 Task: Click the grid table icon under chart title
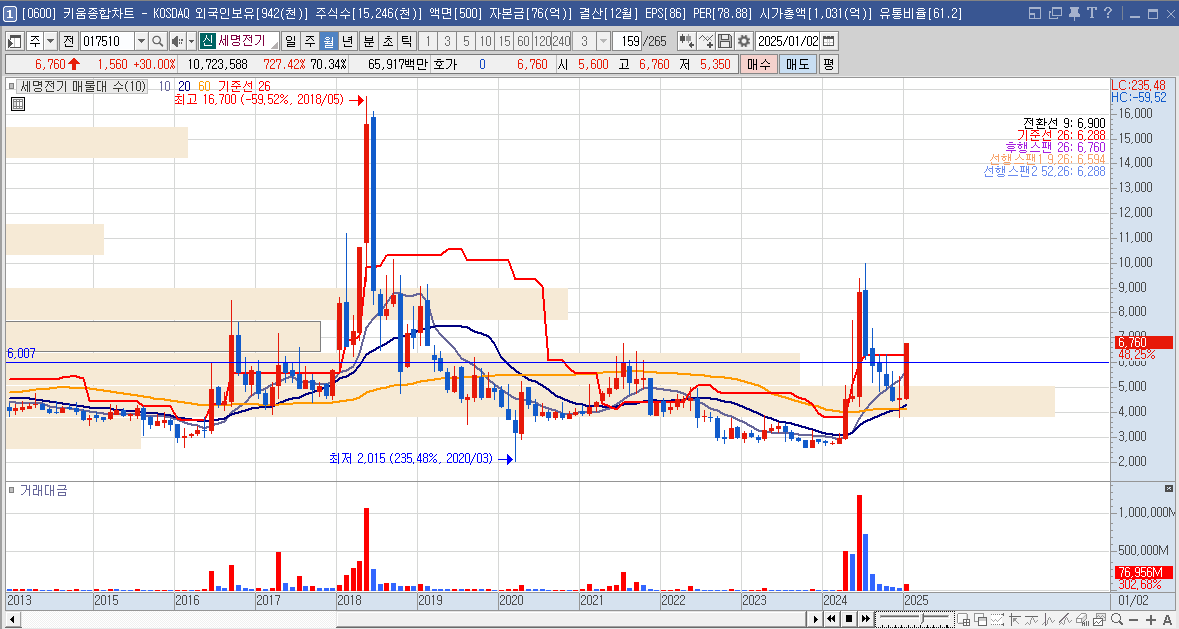coord(18,104)
